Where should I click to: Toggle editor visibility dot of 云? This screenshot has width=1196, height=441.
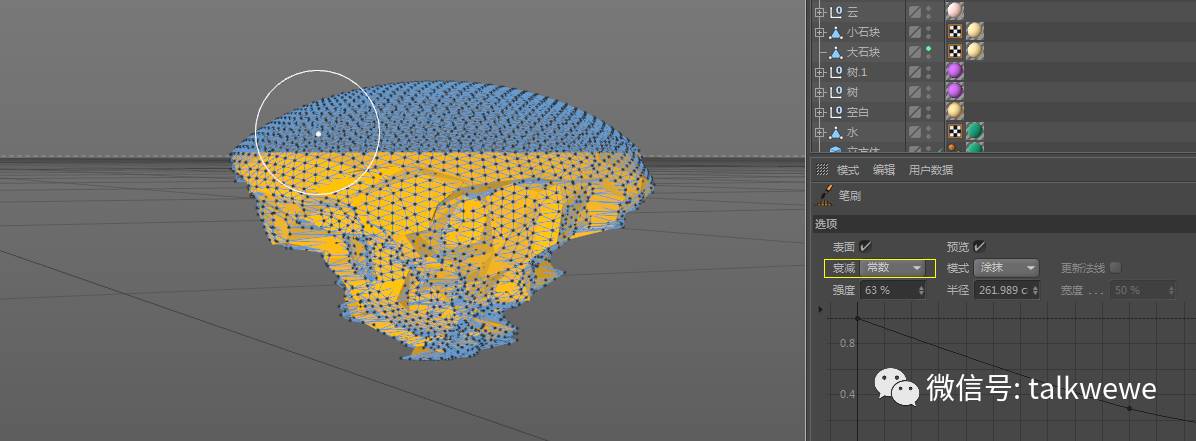[928, 9]
